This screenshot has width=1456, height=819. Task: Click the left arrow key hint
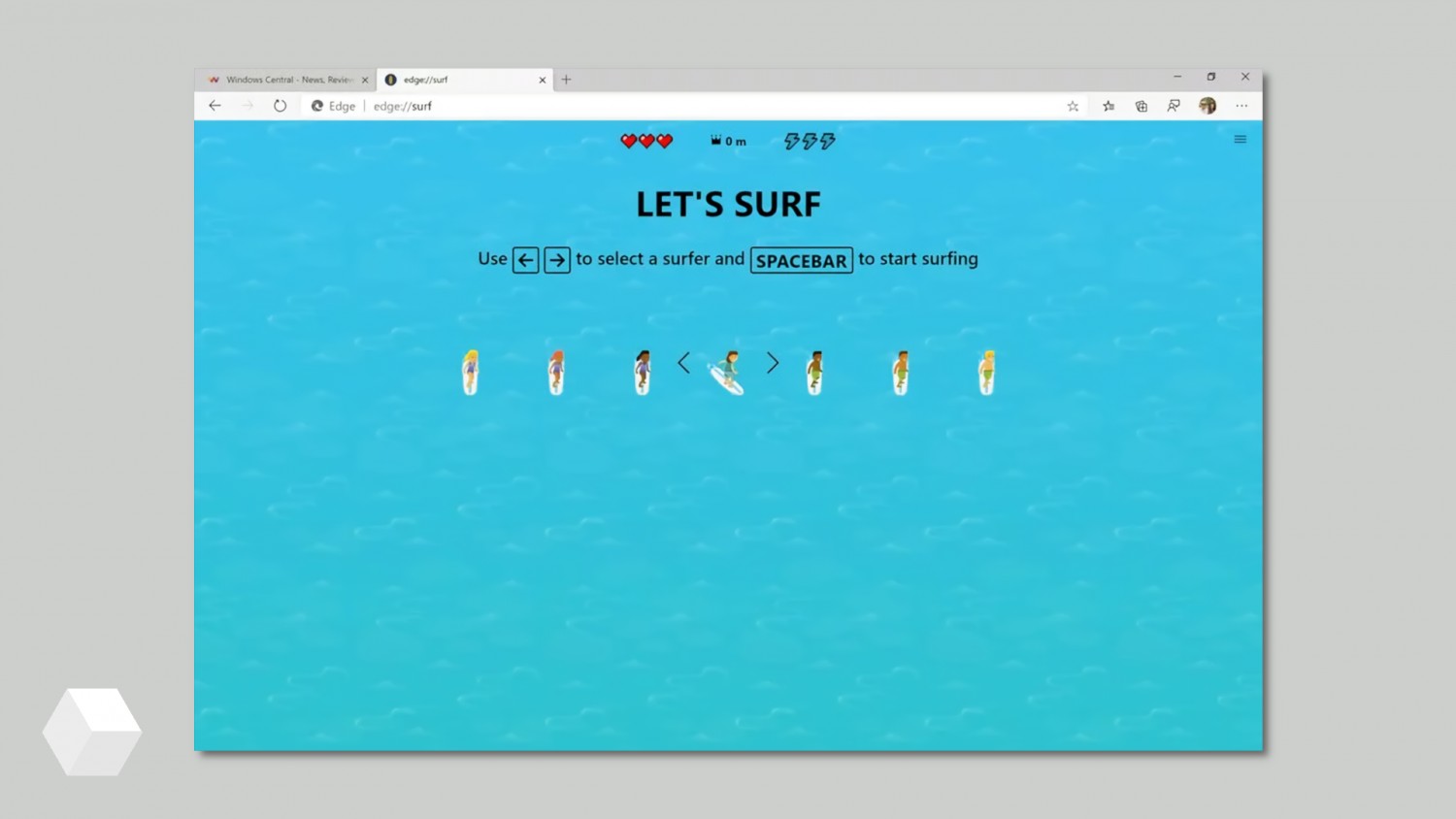(x=525, y=260)
